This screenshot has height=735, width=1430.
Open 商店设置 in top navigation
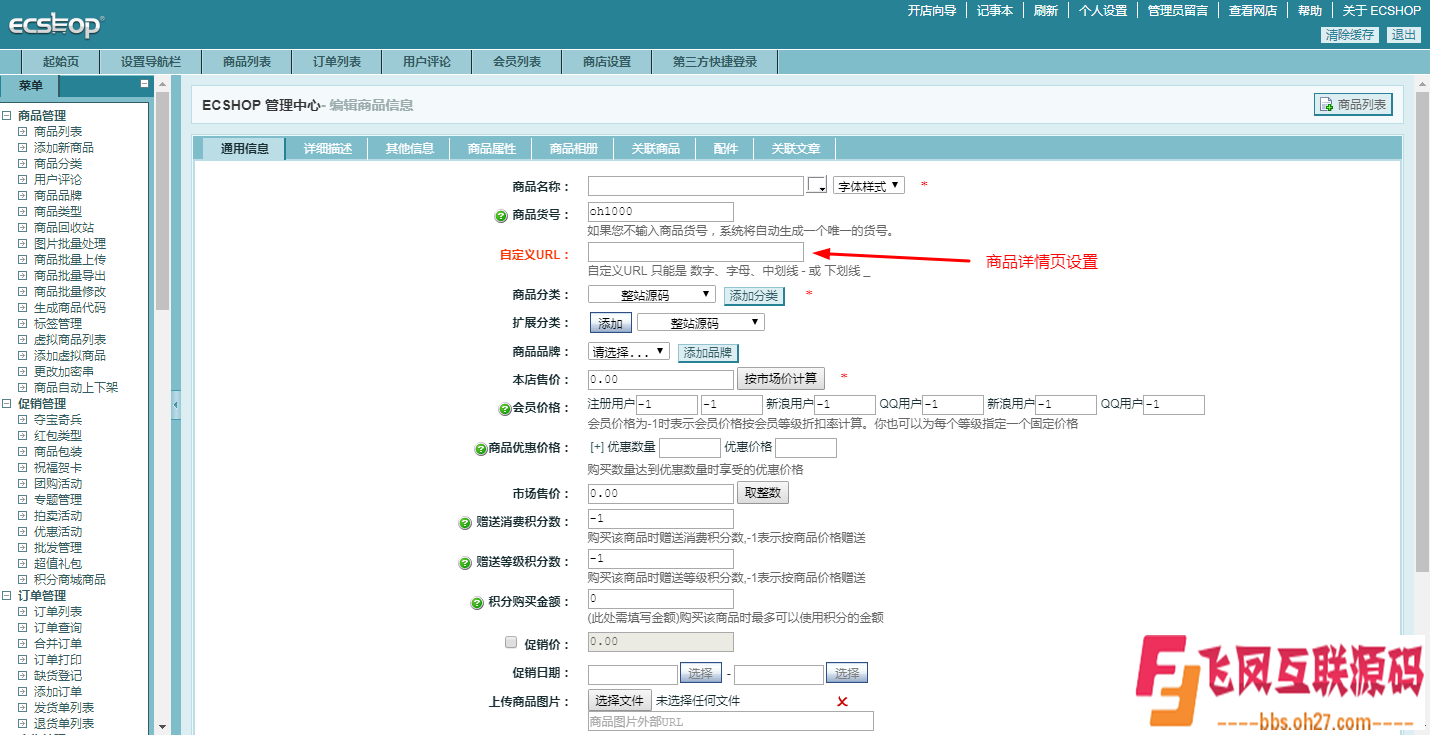607,62
